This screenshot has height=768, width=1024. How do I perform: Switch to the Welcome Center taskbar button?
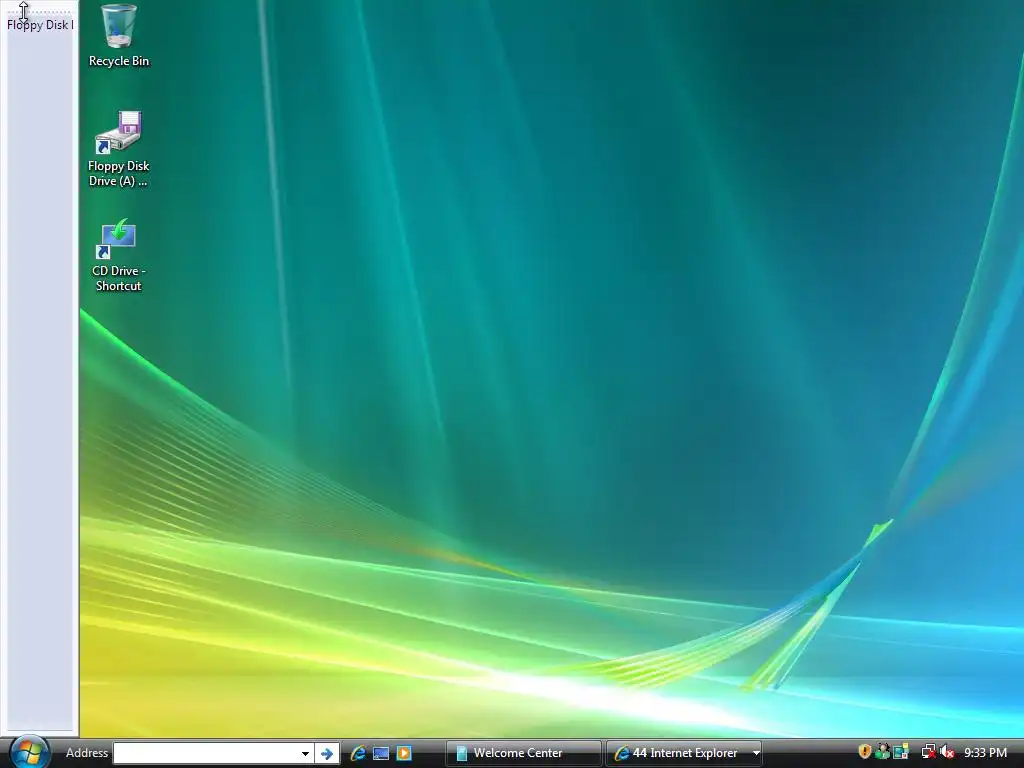[x=523, y=753]
